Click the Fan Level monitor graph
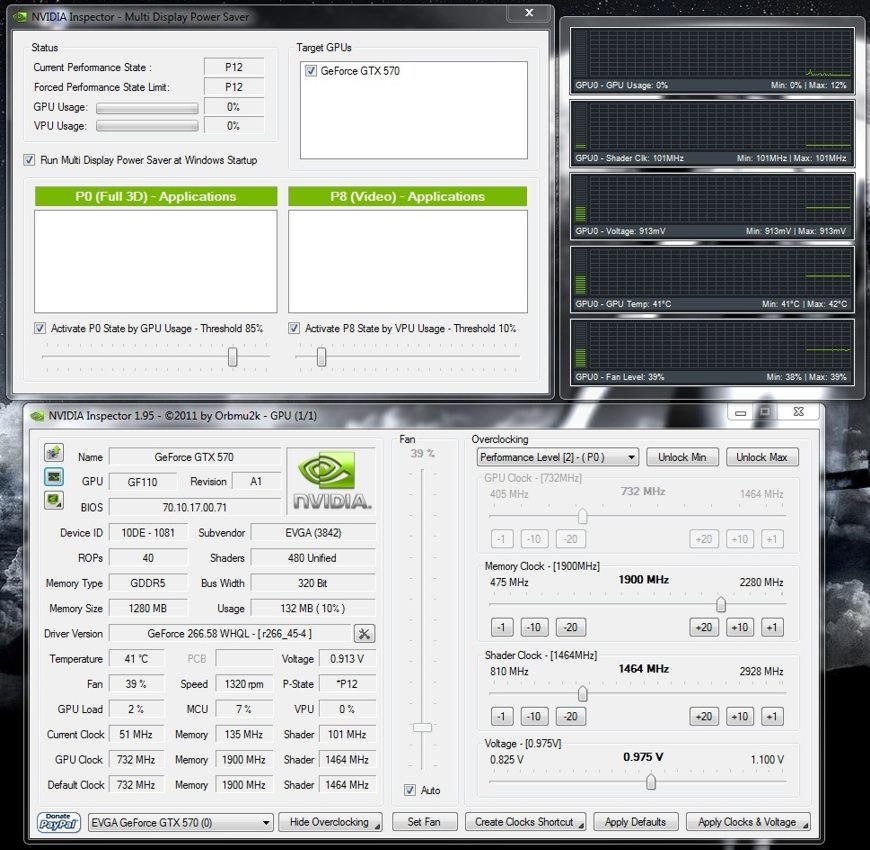 coord(712,352)
